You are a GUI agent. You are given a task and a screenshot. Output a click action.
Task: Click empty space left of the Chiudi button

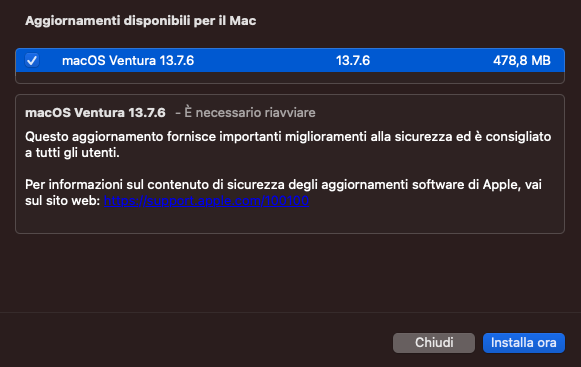click(196, 343)
